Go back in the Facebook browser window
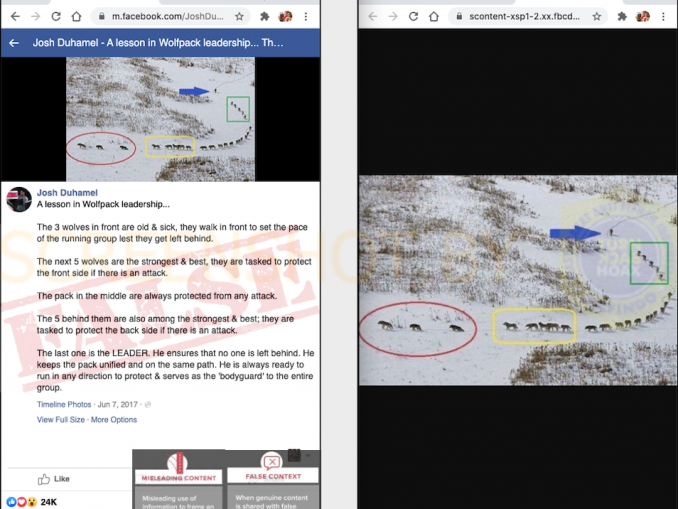The height and width of the screenshot is (509, 678). pyautogui.click(x=15, y=16)
